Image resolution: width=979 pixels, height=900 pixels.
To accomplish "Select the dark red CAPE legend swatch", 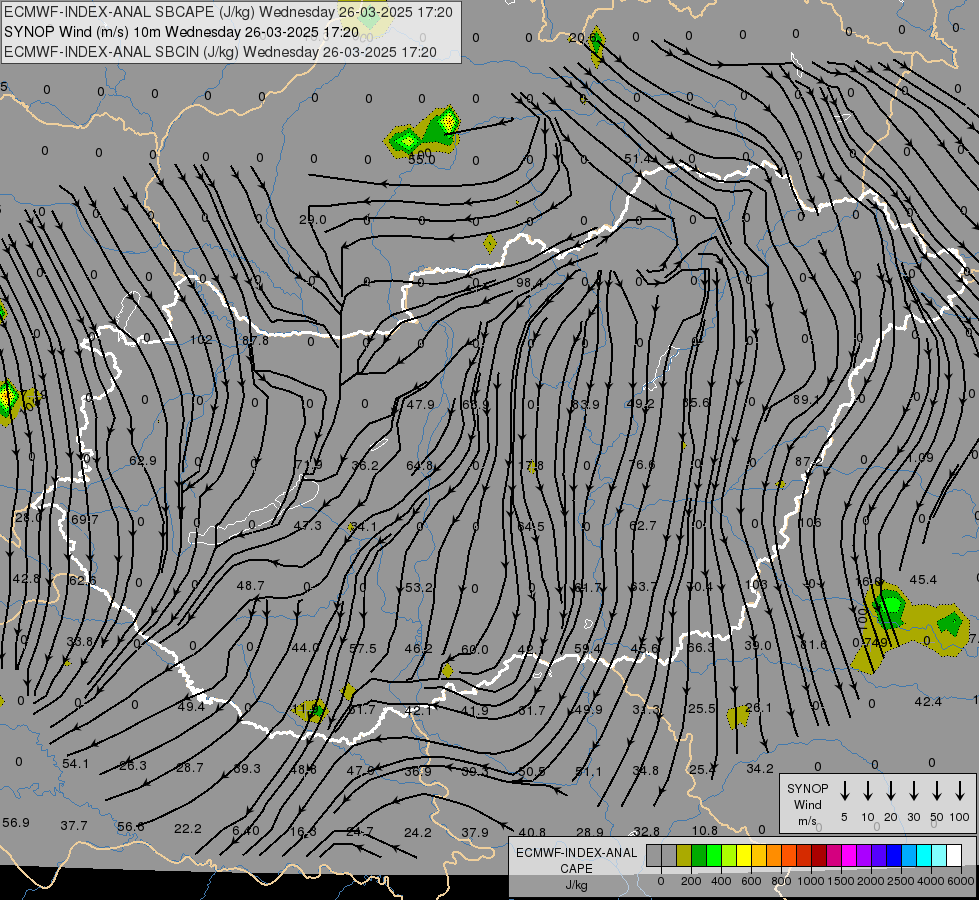I will point(819,856).
